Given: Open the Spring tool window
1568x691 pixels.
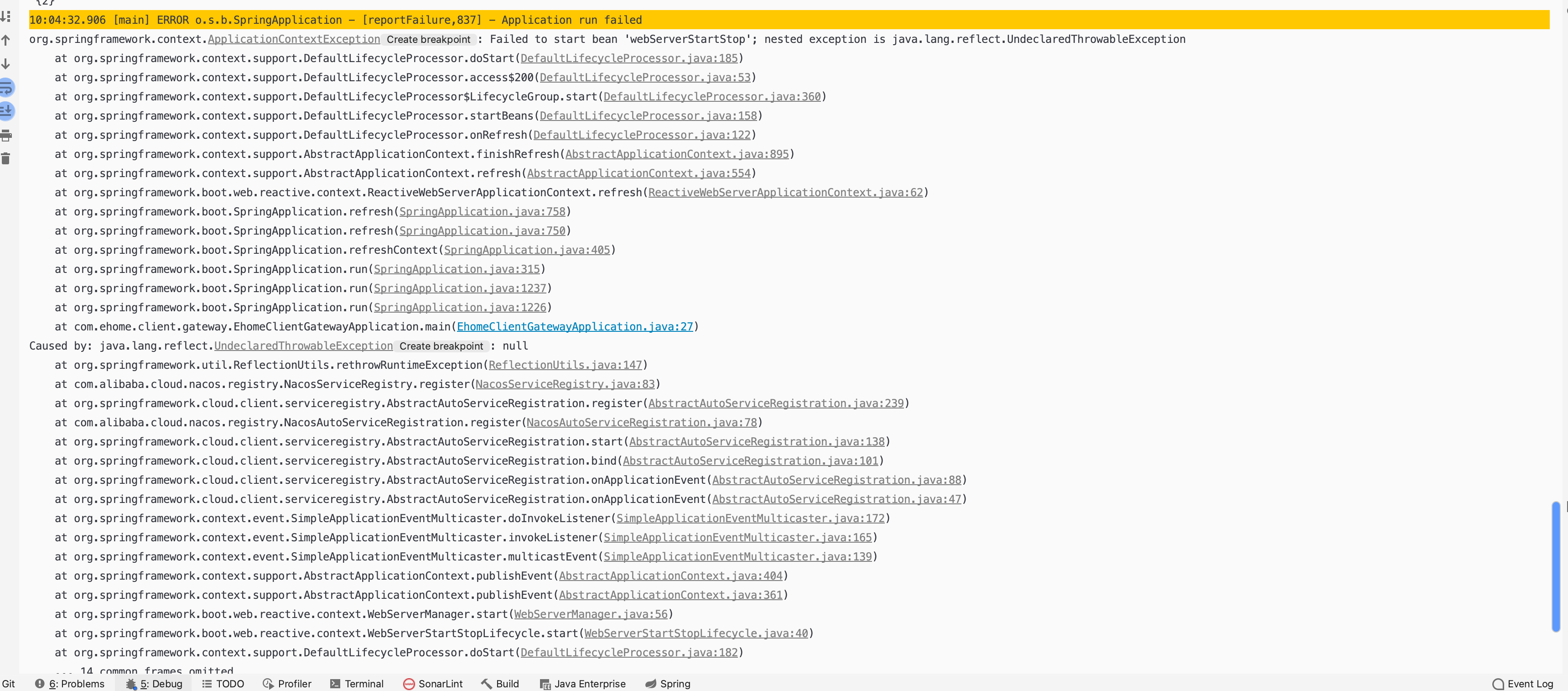Looking at the screenshot, I should click(668, 684).
